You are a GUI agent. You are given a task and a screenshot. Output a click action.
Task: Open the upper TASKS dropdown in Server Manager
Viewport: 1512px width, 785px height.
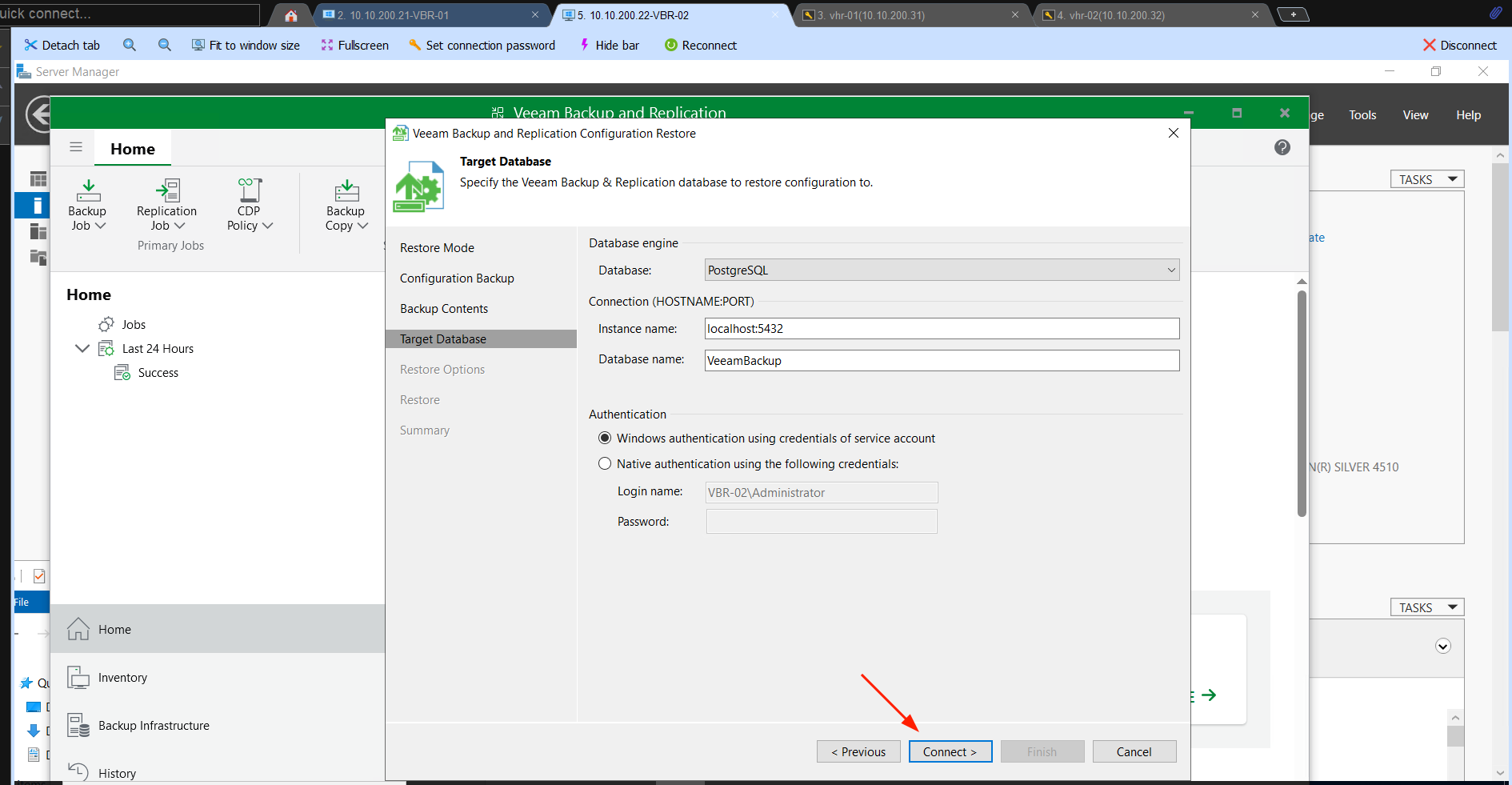click(x=1427, y=179)
